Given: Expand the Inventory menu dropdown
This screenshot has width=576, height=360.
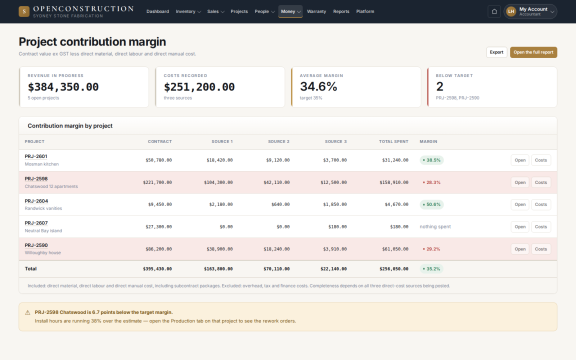Looking at the screenshot, I should [188, 11].
